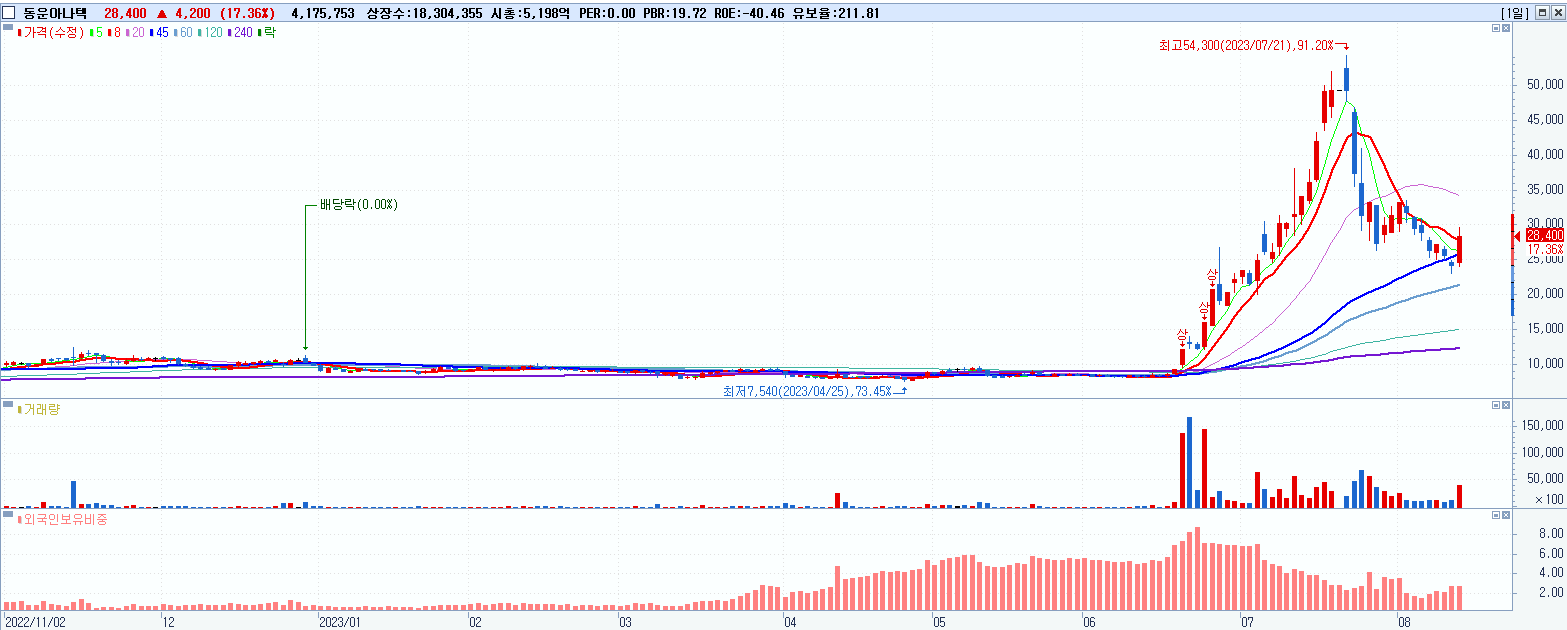Screen dimensions: 1567x630
Task: Select the 20-day moving average legend
Action: click(136, 33)
